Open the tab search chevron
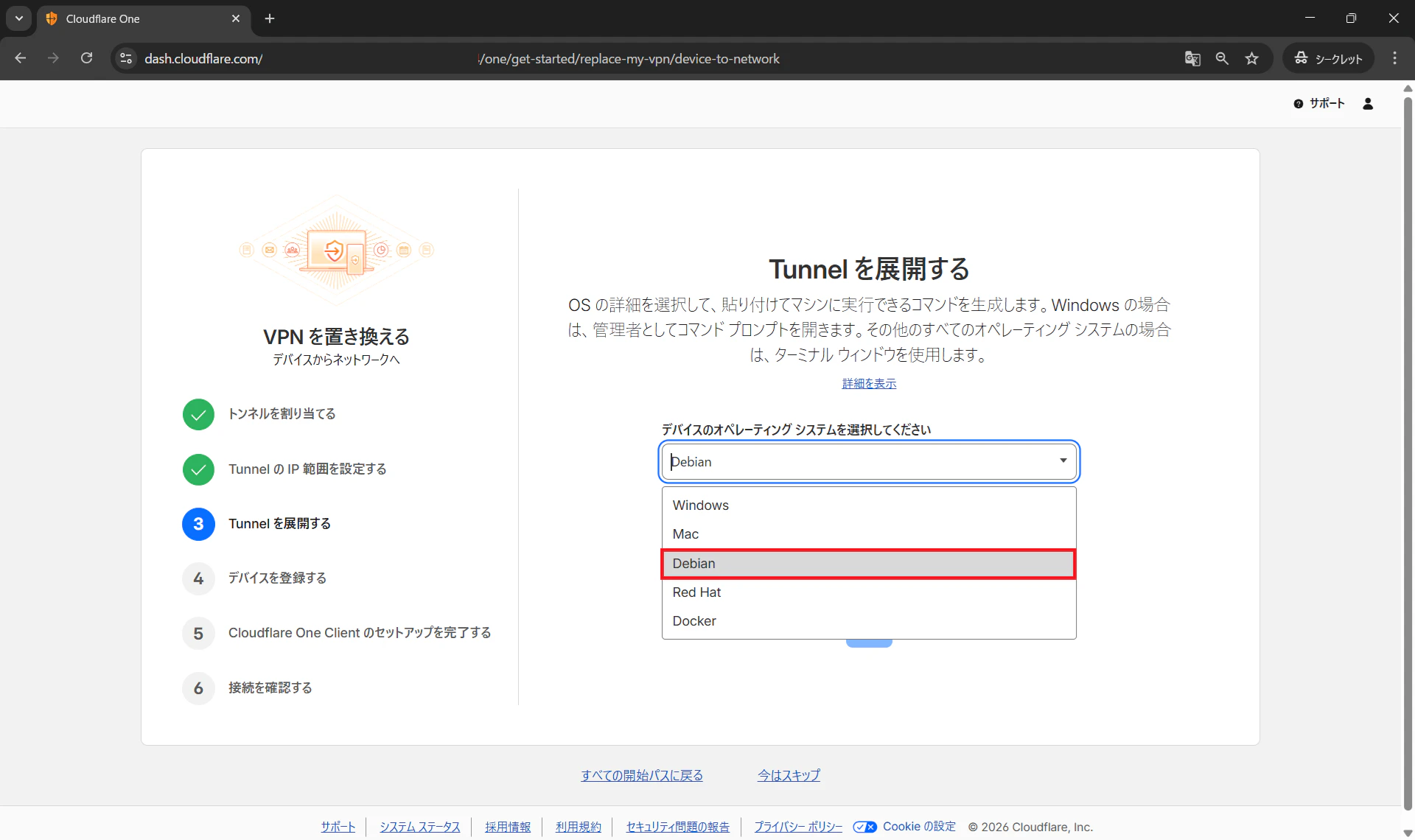1415x840 pixels. (19, 18)
